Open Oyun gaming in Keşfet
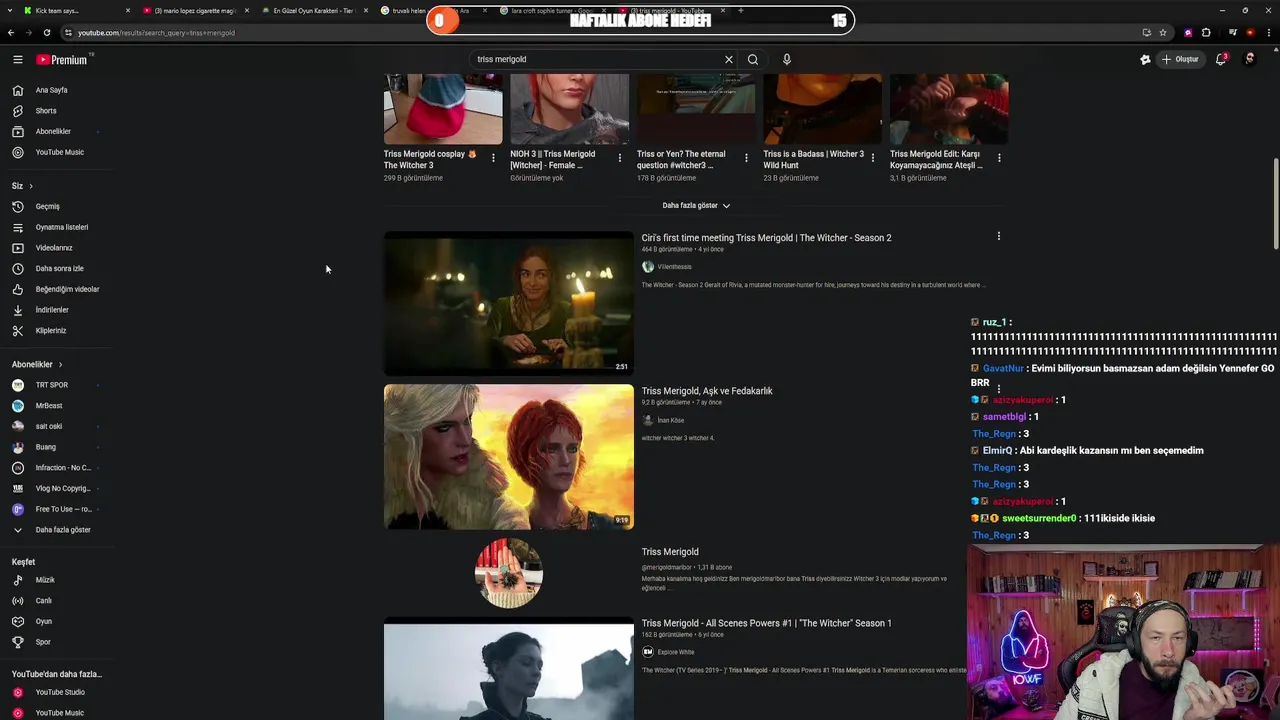Image resolution: width=1280 pixels, height=720 pixels. click(44, 621)
